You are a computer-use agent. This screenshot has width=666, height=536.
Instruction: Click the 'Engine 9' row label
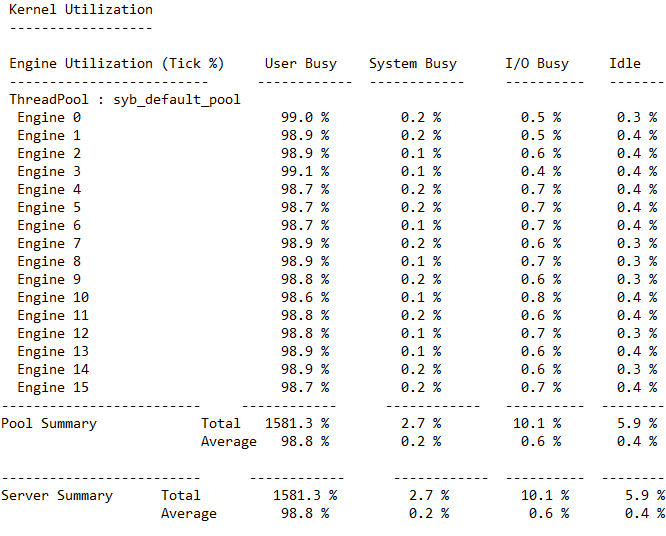[49, 279]
